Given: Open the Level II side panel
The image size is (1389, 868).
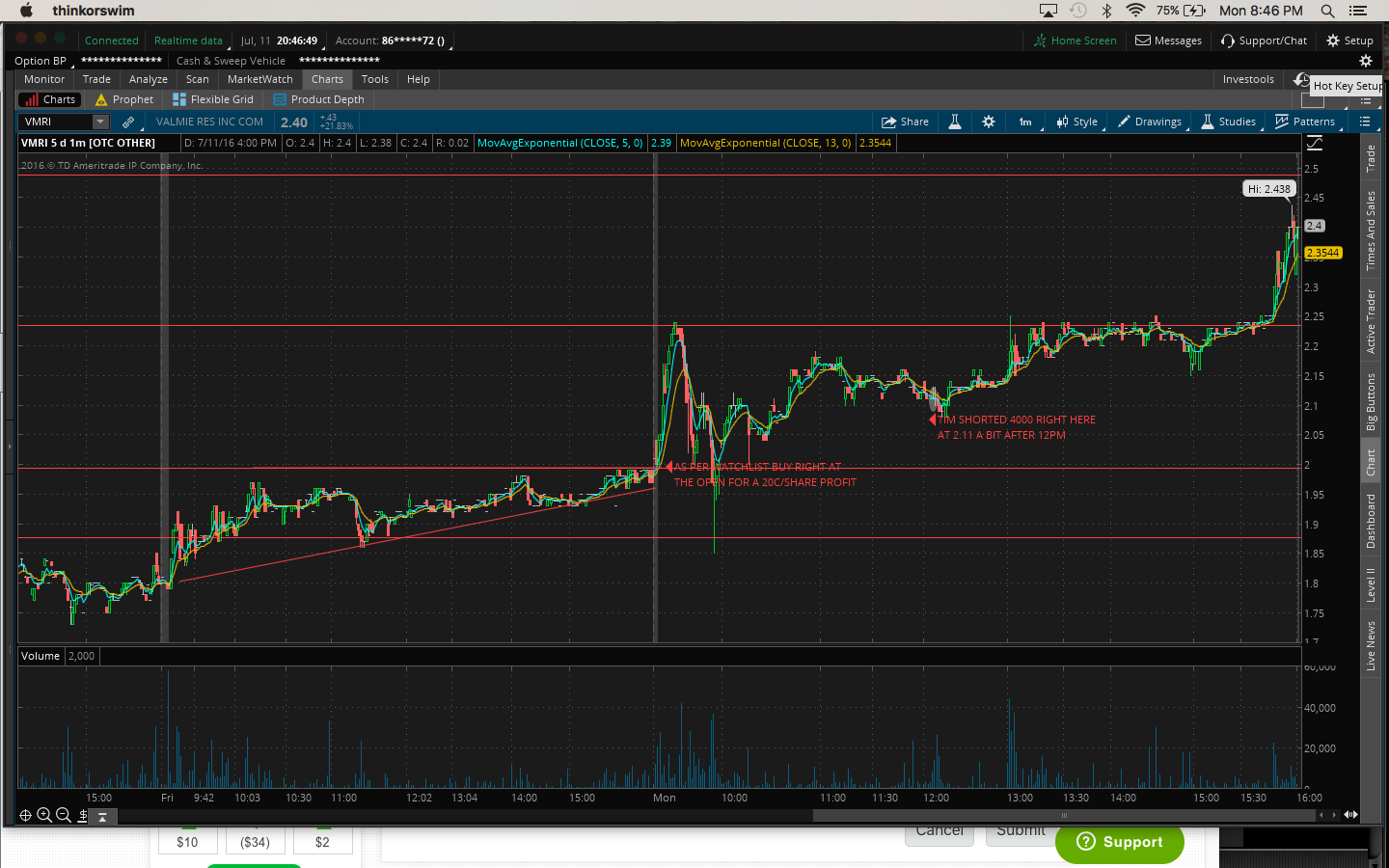Looking at the screenshot, I should click(x=1371, y=584).
